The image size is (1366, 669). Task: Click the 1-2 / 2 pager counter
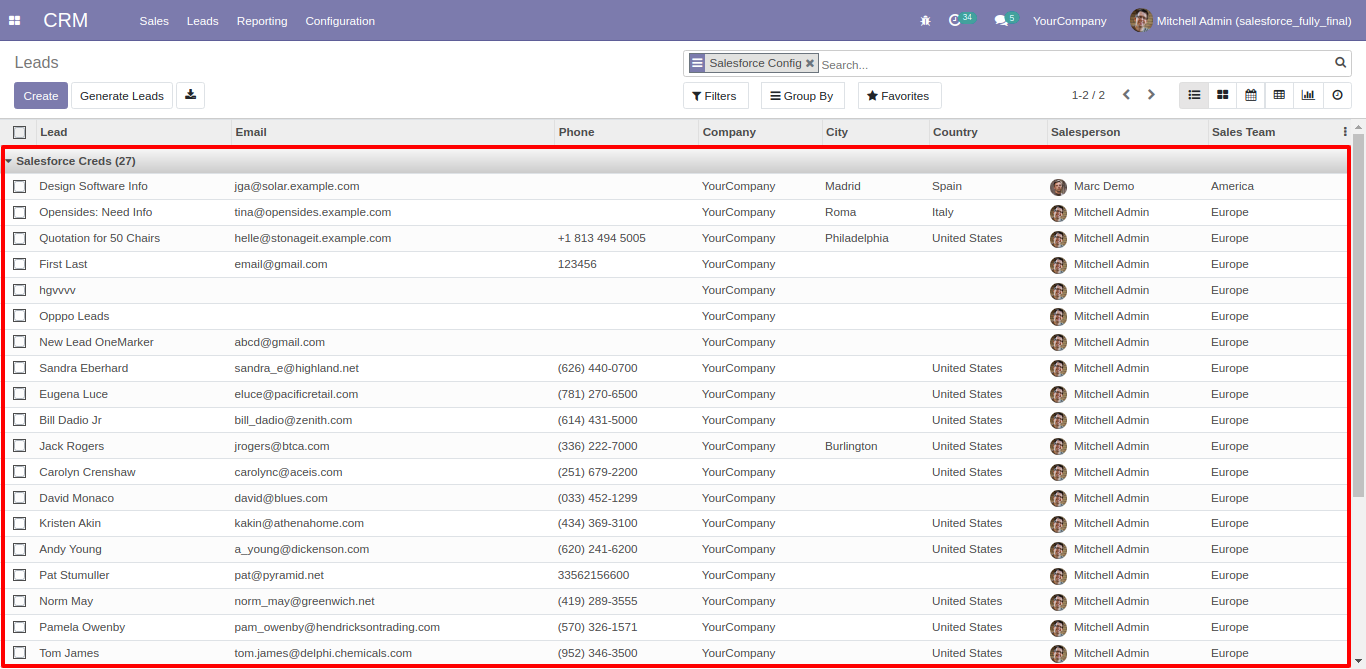[x=1088, y=96]
